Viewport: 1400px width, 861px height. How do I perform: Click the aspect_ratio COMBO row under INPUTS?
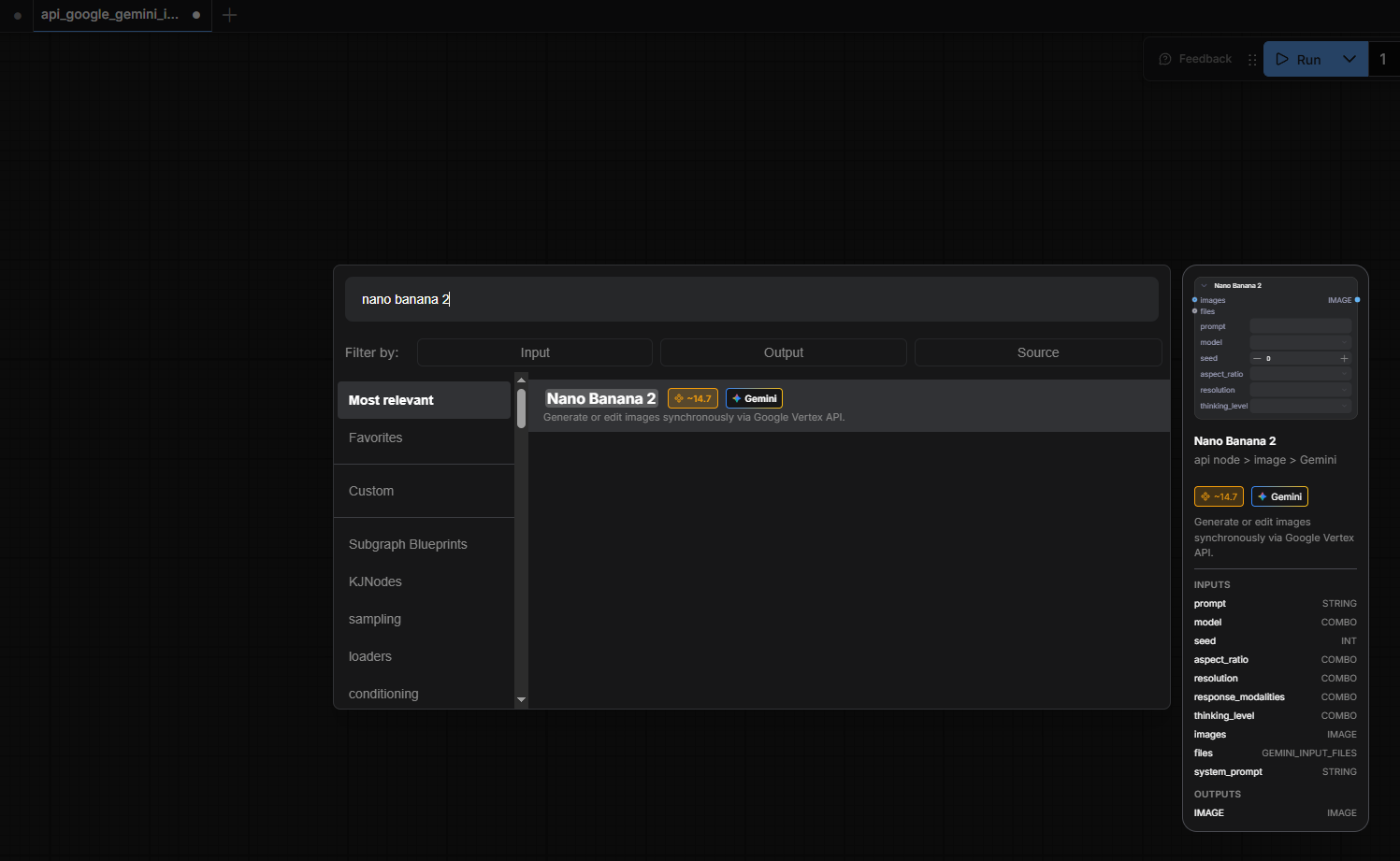(x=1276, y=660)
